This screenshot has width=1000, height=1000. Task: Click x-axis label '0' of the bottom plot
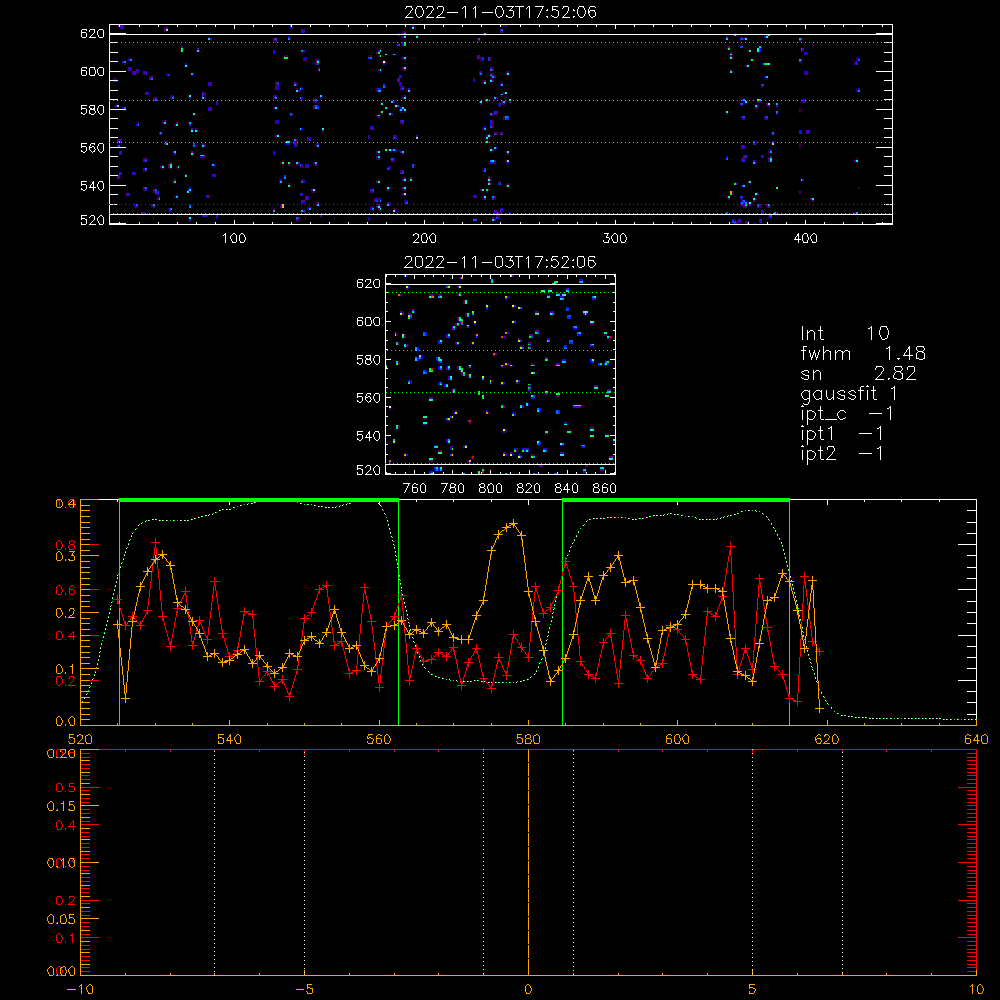click(x=528, y=989)
